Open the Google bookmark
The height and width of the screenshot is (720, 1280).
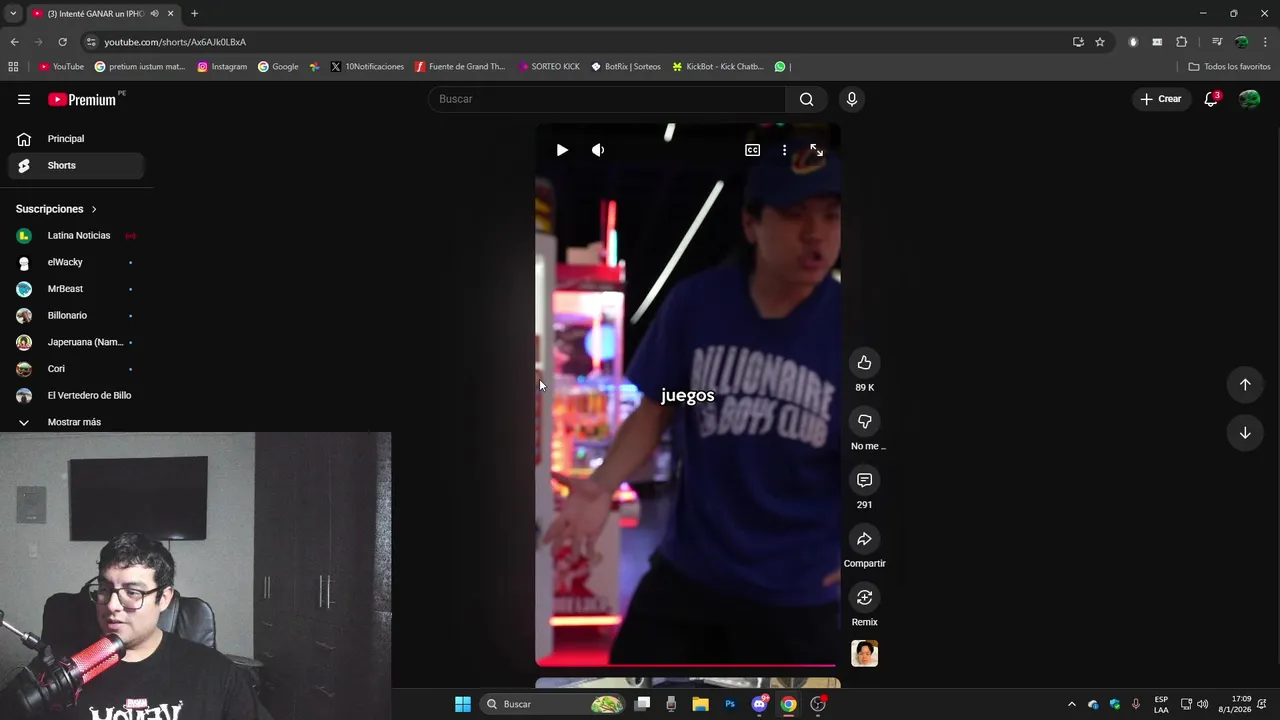pyautogui.click(x=278, y=67)
